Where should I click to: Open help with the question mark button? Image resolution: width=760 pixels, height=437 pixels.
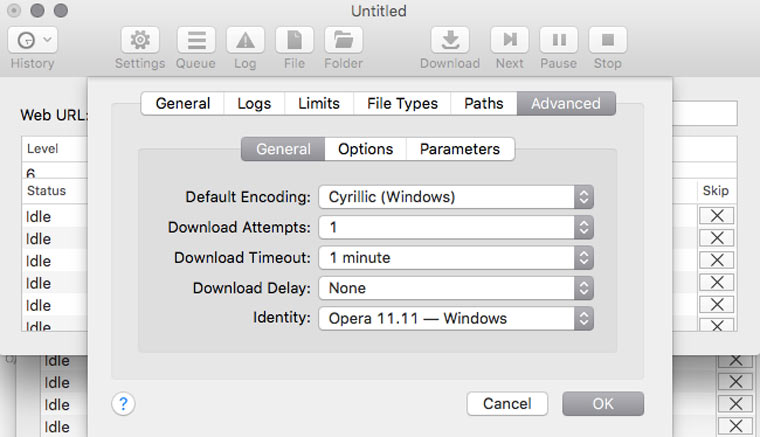tap(123, 404)
